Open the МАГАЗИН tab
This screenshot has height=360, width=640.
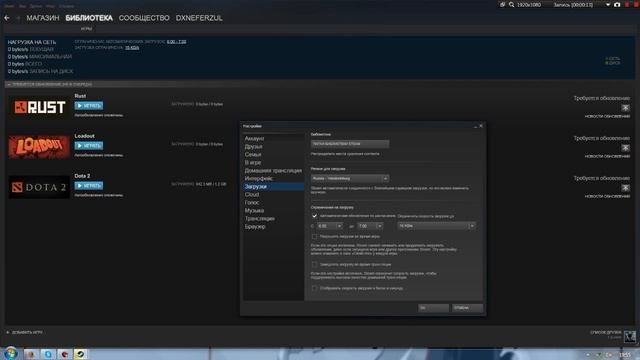click(x=43, y=18)
